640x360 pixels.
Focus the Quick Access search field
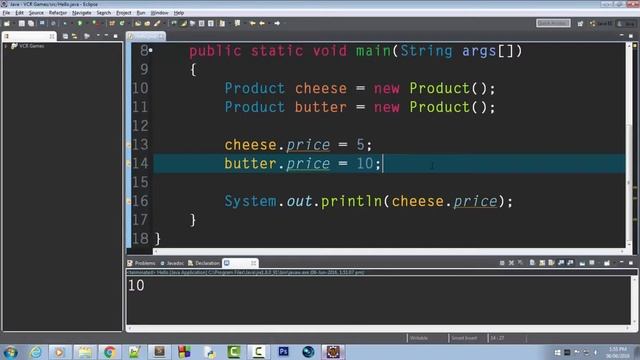tap(553, 23)
